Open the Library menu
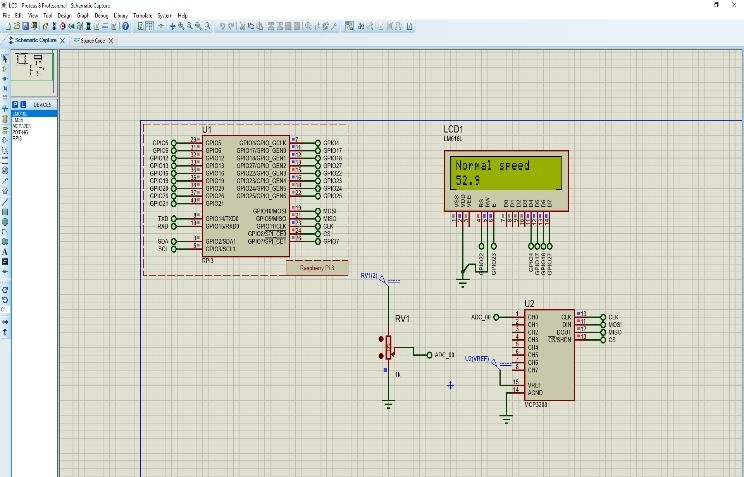This screenshot has height=477, width=744. tap(120, 16)
